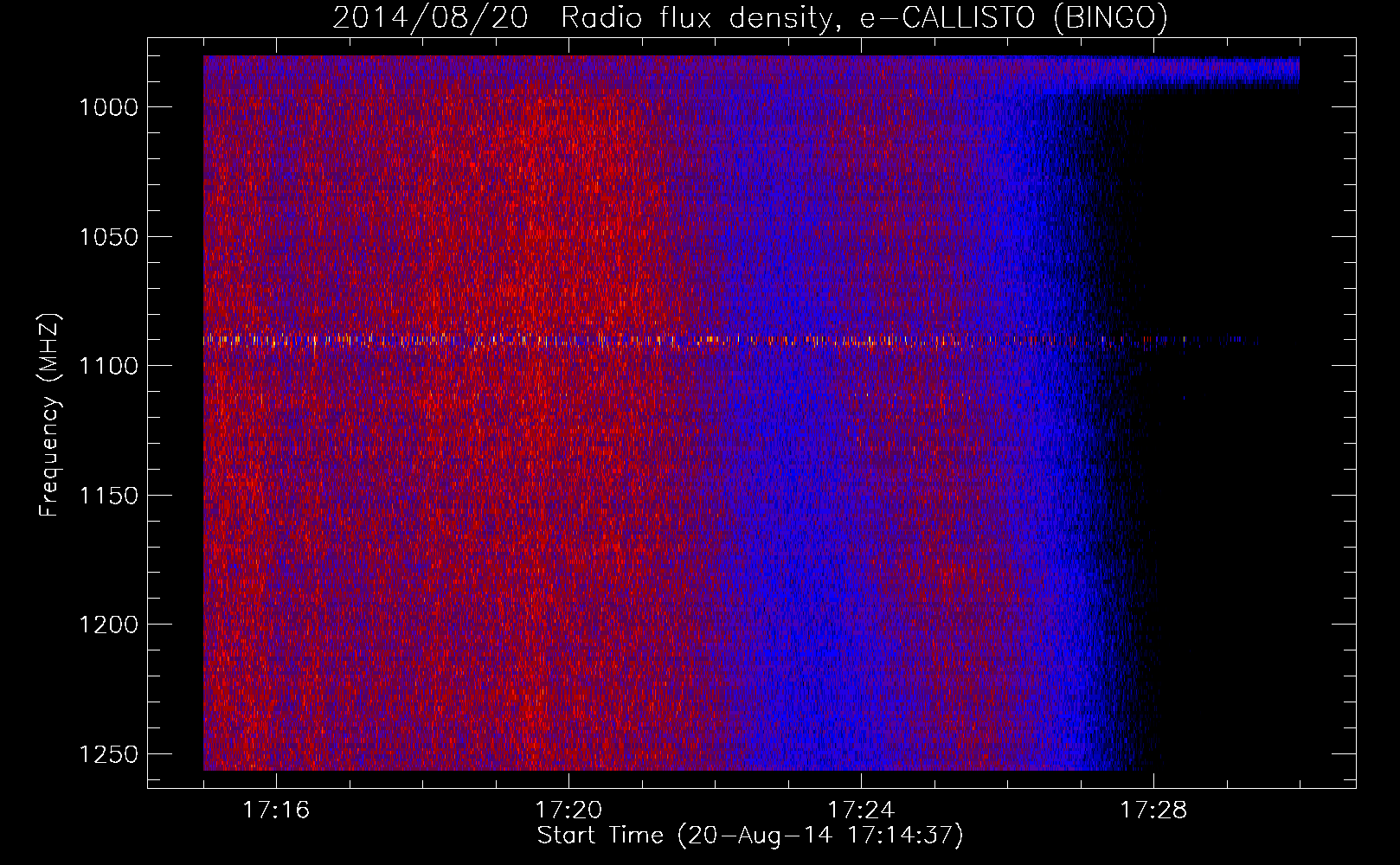Image resolution: width=1400 pixels, height=865 pixels.
Task: Select the 1050 frequency tick label
Action: click(x=109, y=237)
